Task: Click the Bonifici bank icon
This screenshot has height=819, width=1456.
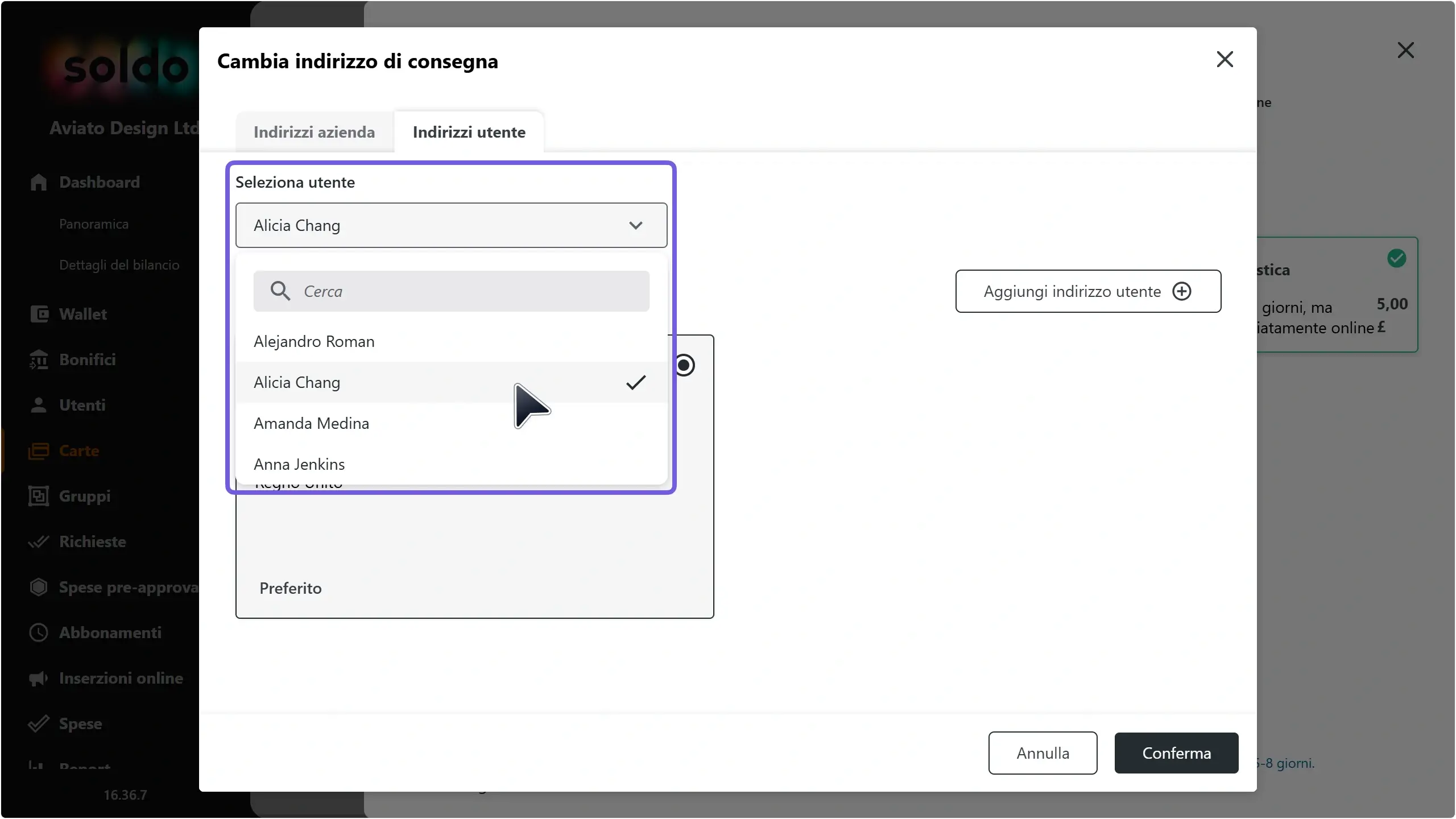Action: coord(39,359)
